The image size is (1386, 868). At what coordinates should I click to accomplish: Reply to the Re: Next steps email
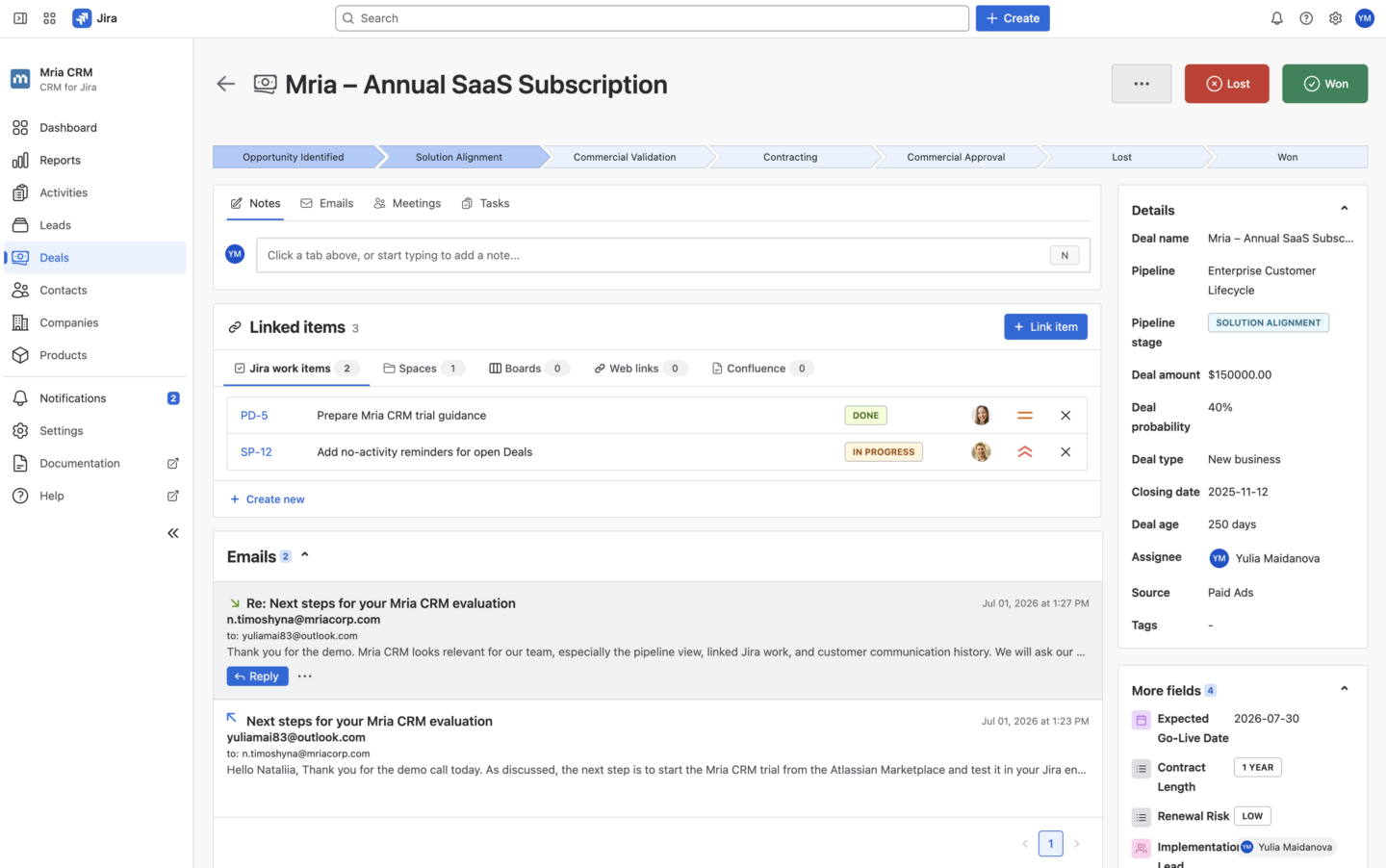coord(257,677)
